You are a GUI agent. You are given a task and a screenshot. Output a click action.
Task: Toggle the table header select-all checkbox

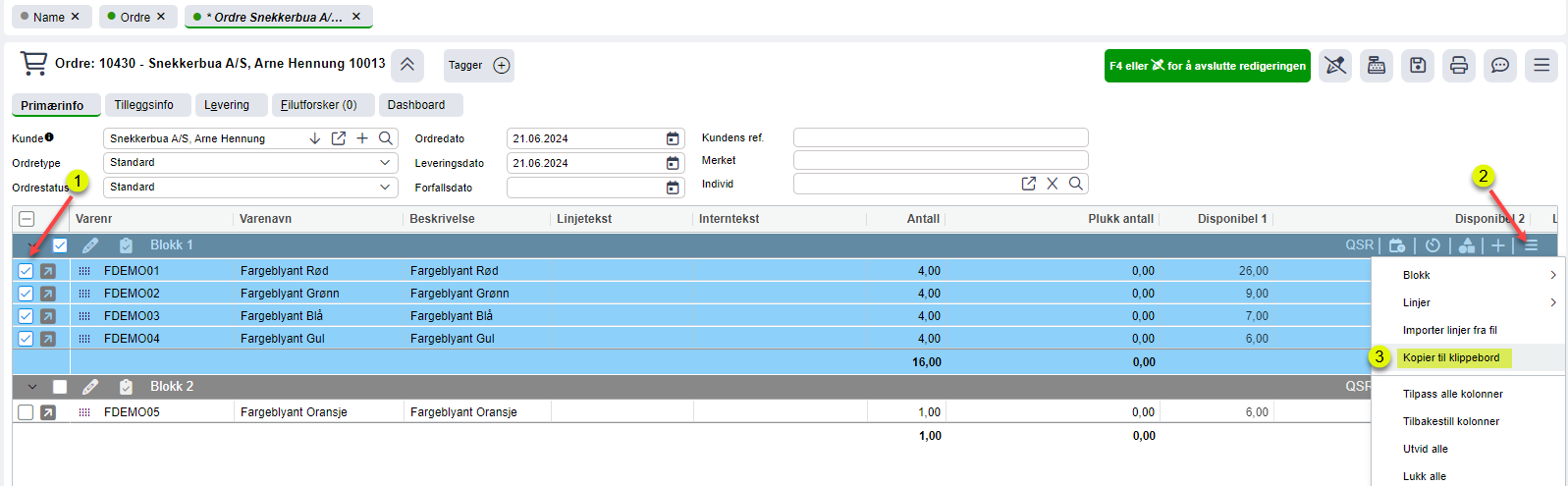point(27,219)
